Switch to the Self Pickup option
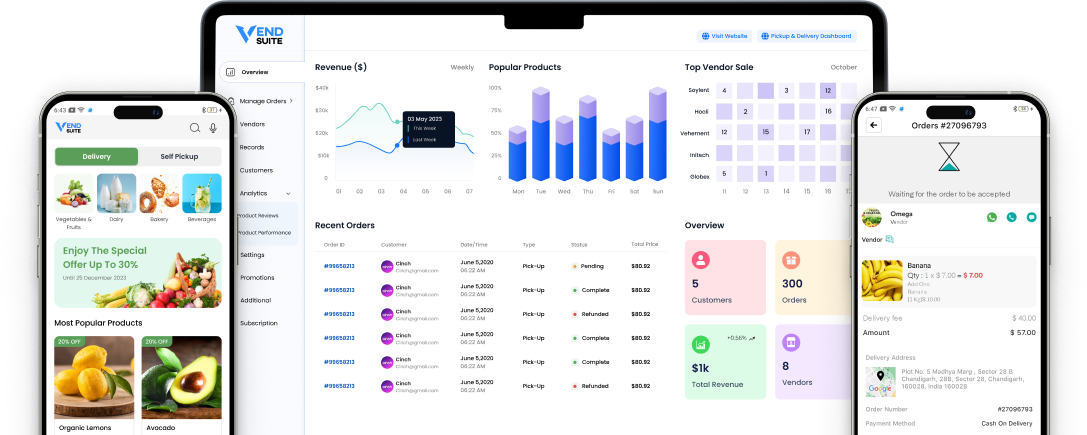The width and height of the screenshot is (1087, 435). pyautogui.click(x=179, y=157)
